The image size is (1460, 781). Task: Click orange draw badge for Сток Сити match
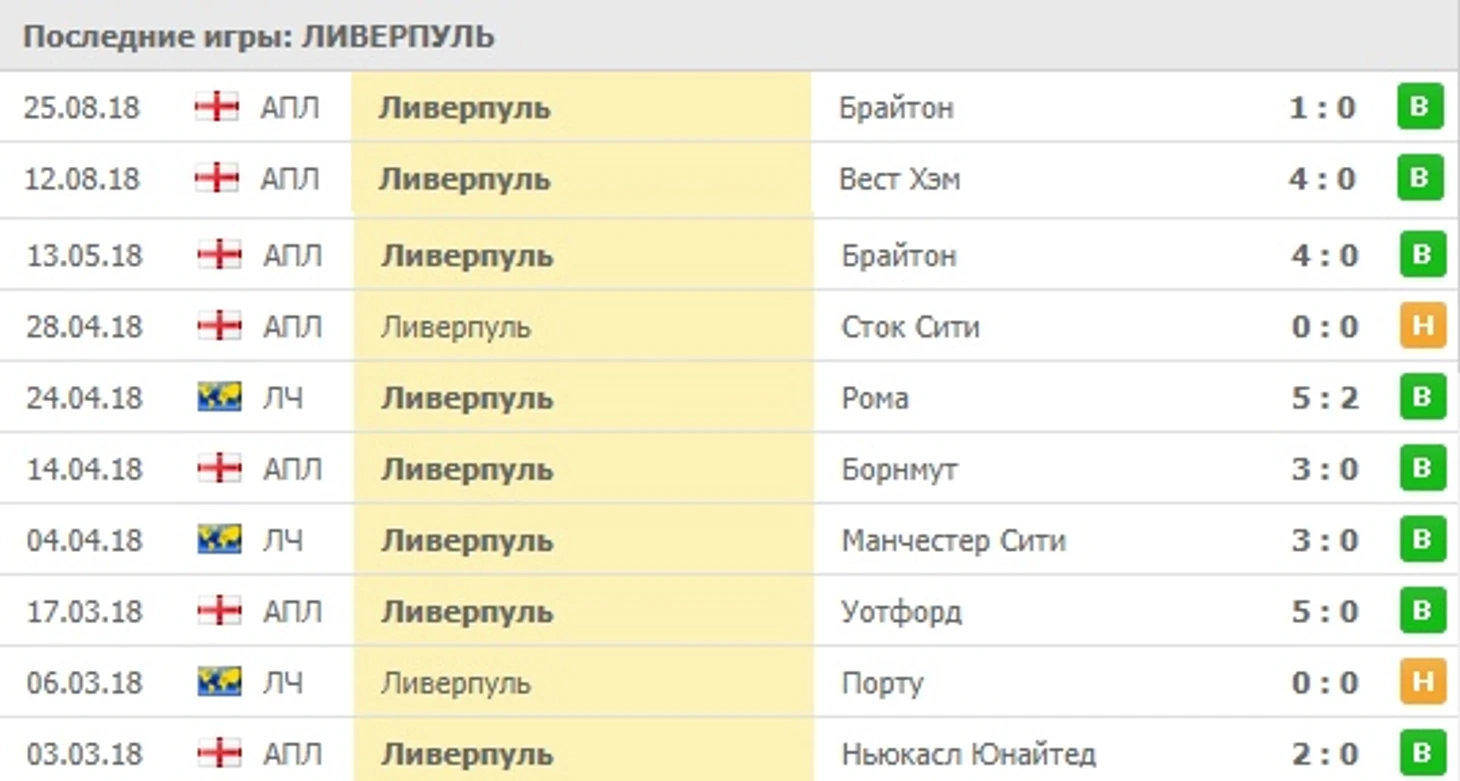[x=1423, y=326]
